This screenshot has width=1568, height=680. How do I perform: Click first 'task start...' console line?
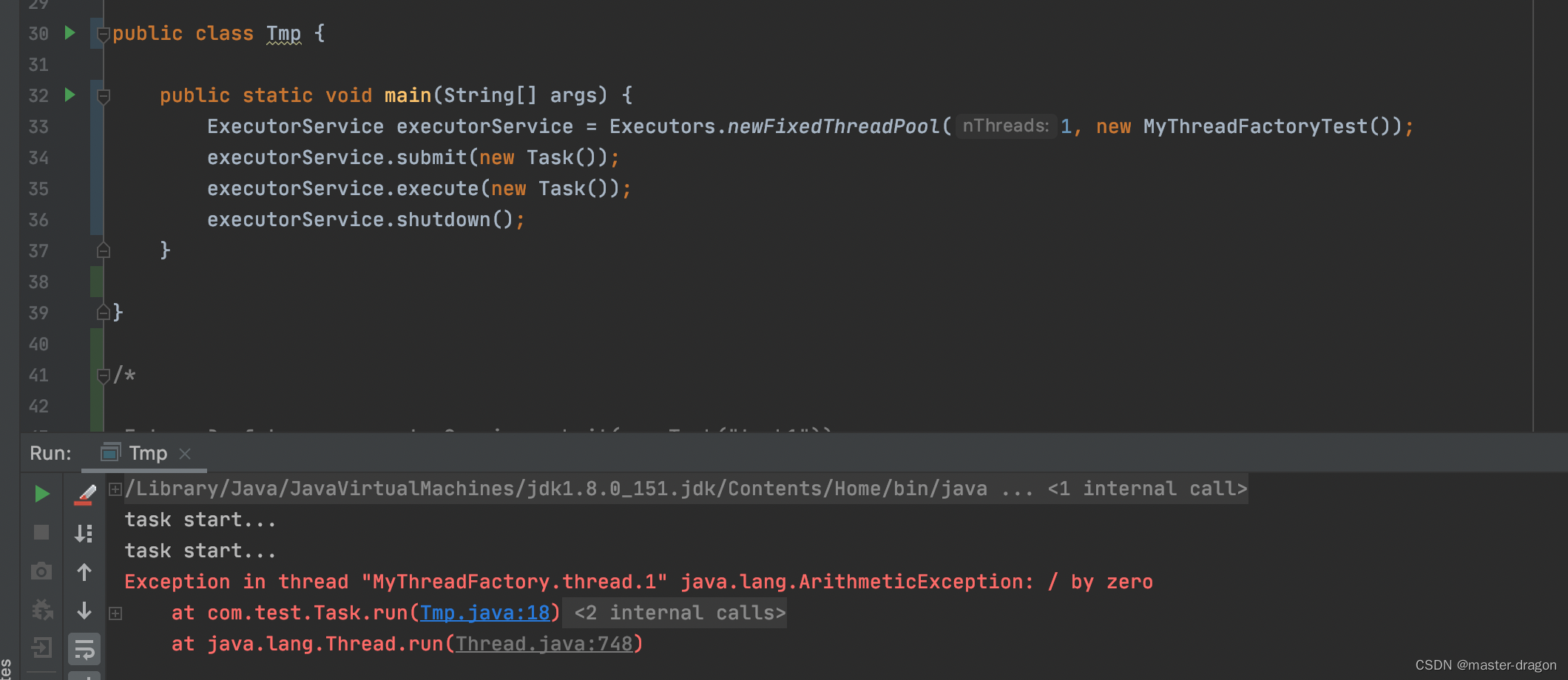(x=200, y=520)
